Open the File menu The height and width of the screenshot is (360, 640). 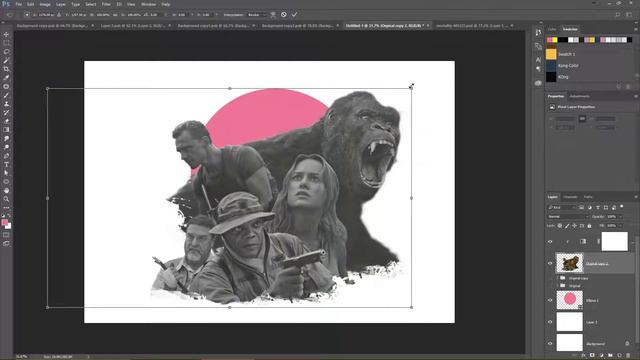click(x=18, y=4)
